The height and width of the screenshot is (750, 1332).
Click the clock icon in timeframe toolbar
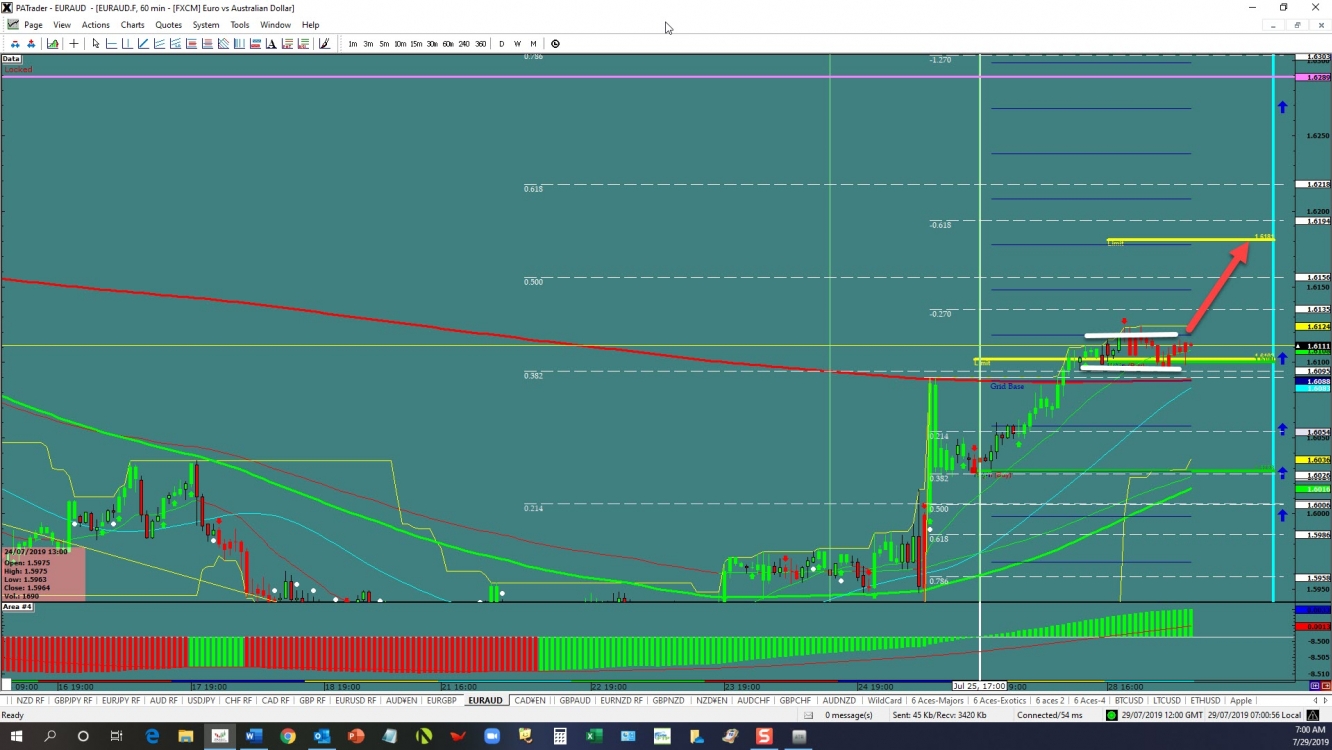[x=555, y=44]
